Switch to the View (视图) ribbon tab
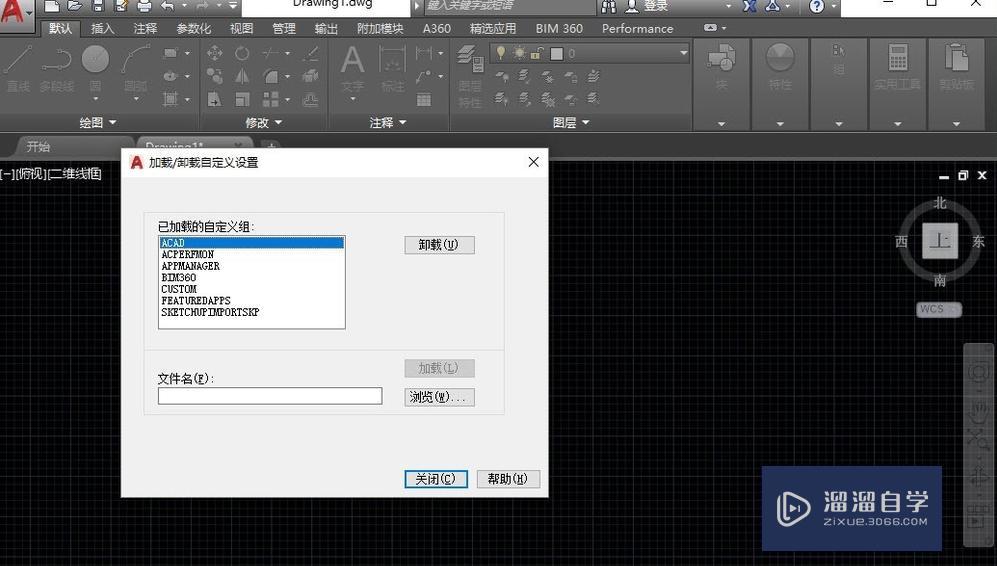This screenshot has width=997, height=566. click(241, 29)
